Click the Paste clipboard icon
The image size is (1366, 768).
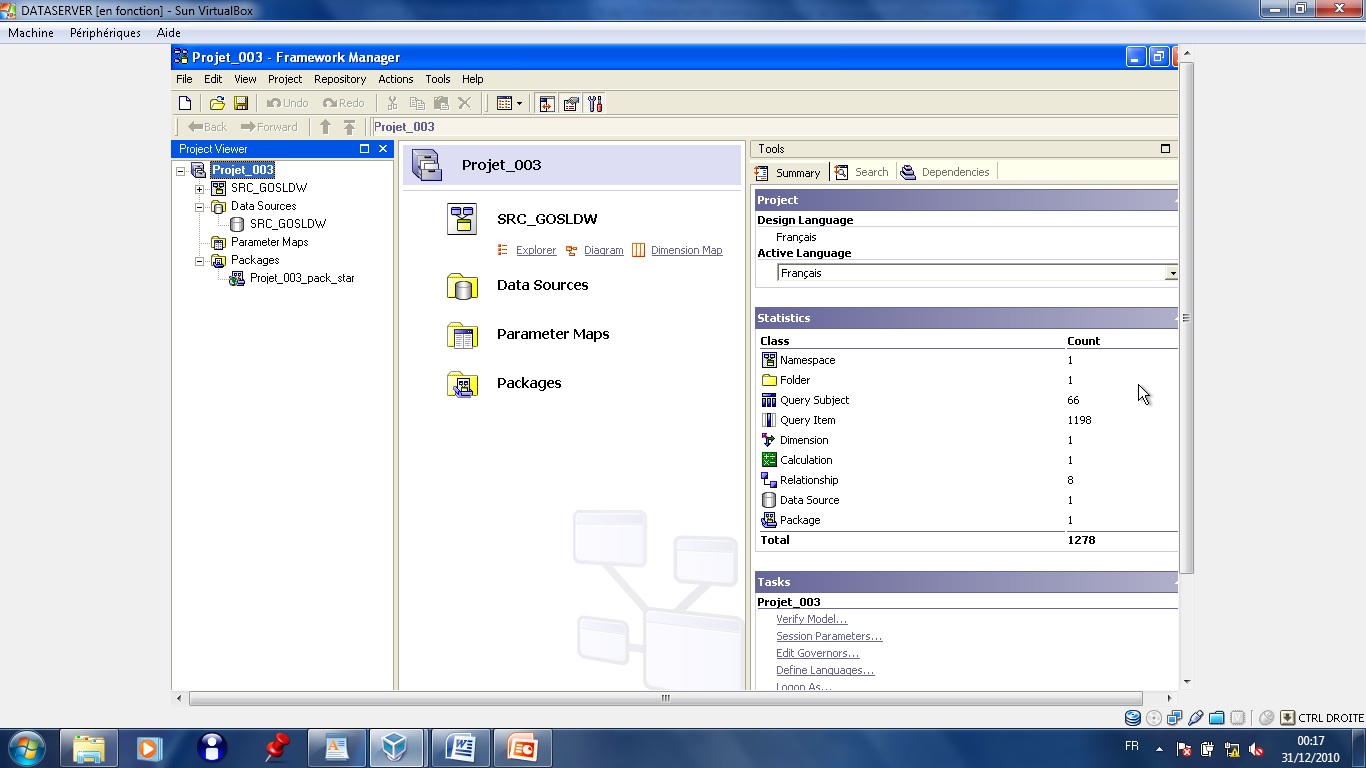(x=441, y=103)
